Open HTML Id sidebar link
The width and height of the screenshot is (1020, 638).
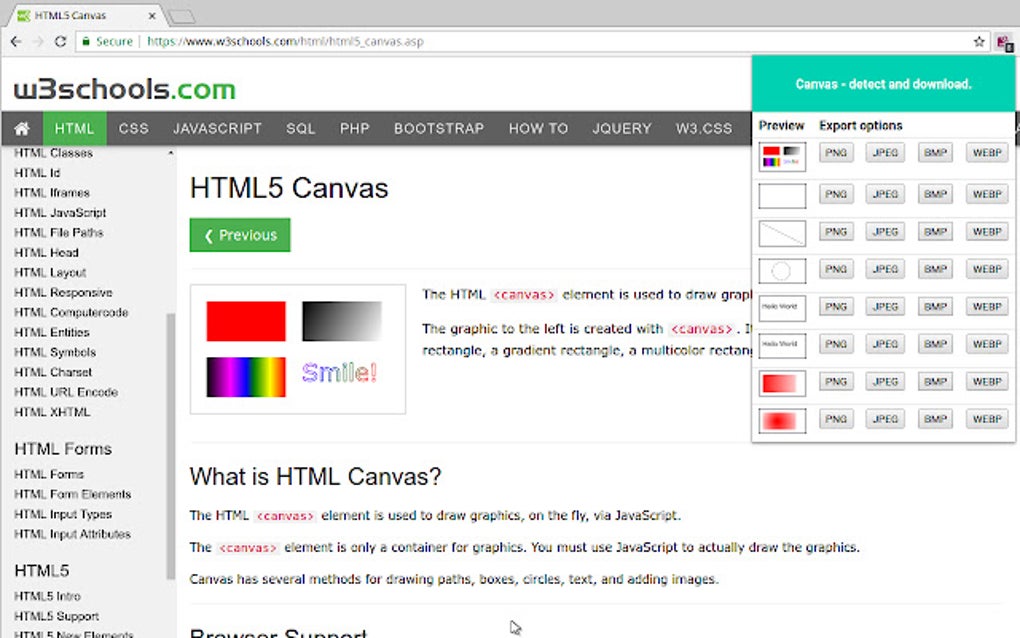[37, 173]
